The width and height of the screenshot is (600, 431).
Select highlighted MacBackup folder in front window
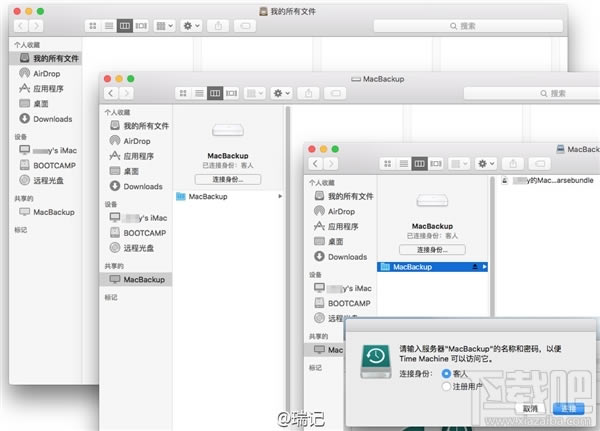click(x=432, y=267)
